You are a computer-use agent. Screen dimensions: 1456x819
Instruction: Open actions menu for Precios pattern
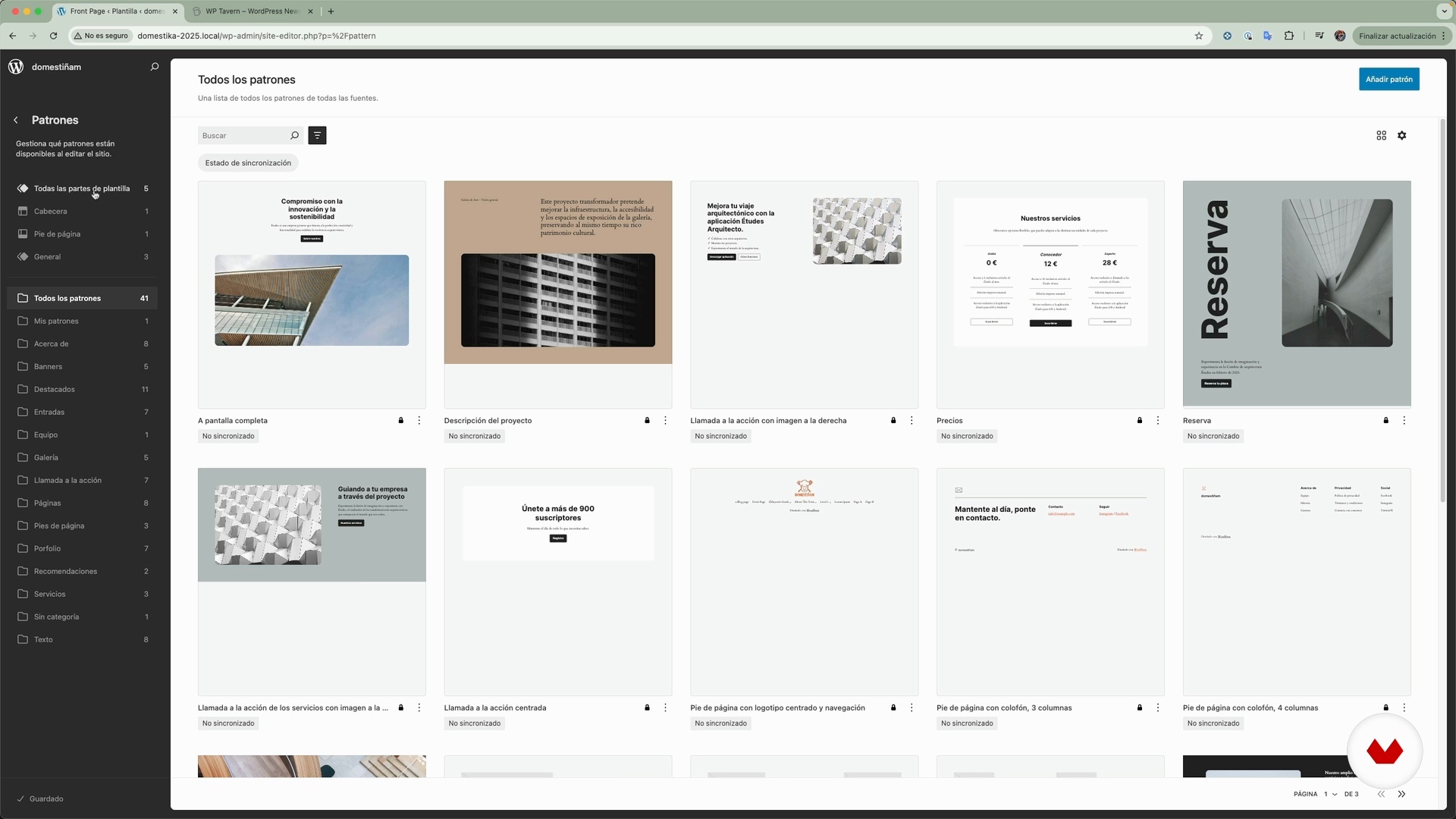(1158, 421)
